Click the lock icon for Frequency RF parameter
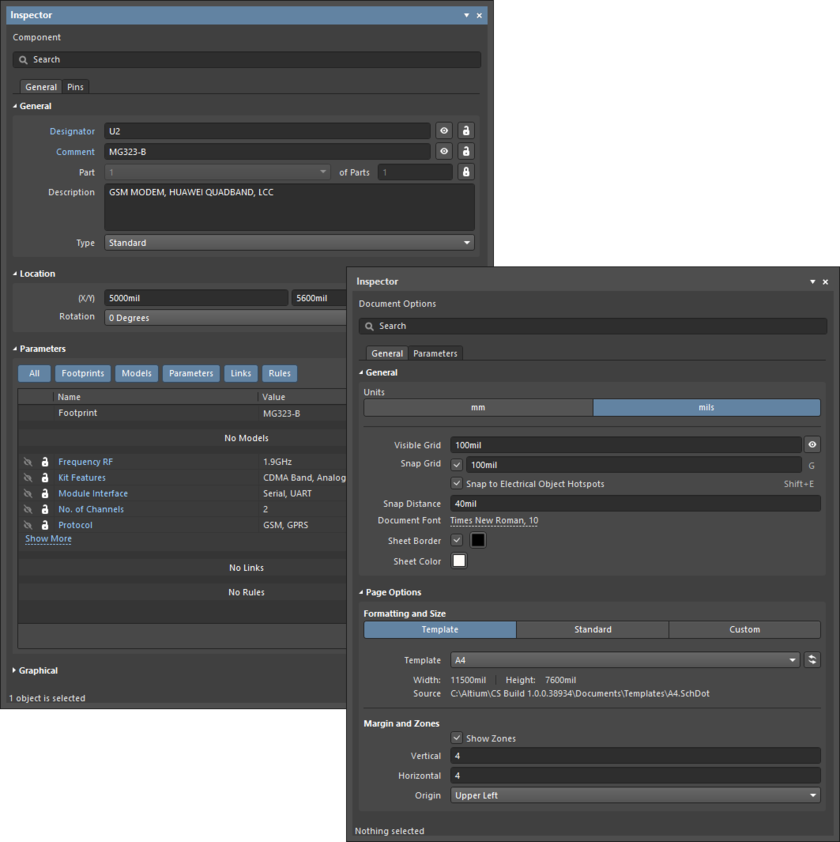Image resolution: width=840 pixels, height=842 pixels. tap(45, 462)
